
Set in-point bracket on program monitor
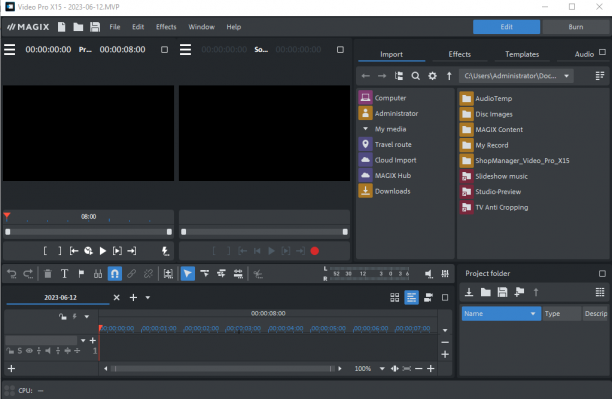coord(45,251)
